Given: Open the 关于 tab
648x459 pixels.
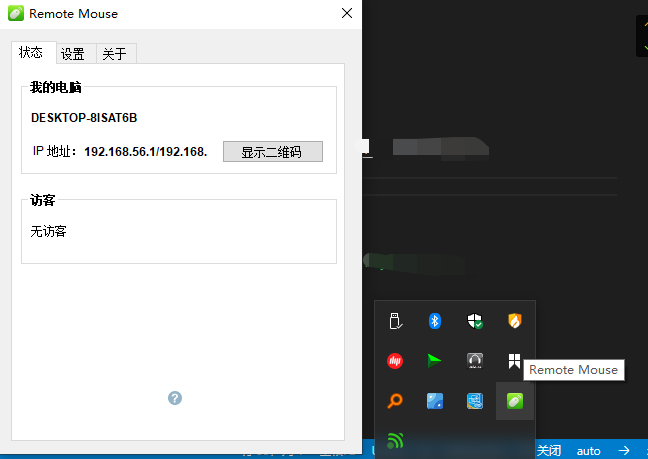Looking at the screenshot, I should (x=117, y=53).
